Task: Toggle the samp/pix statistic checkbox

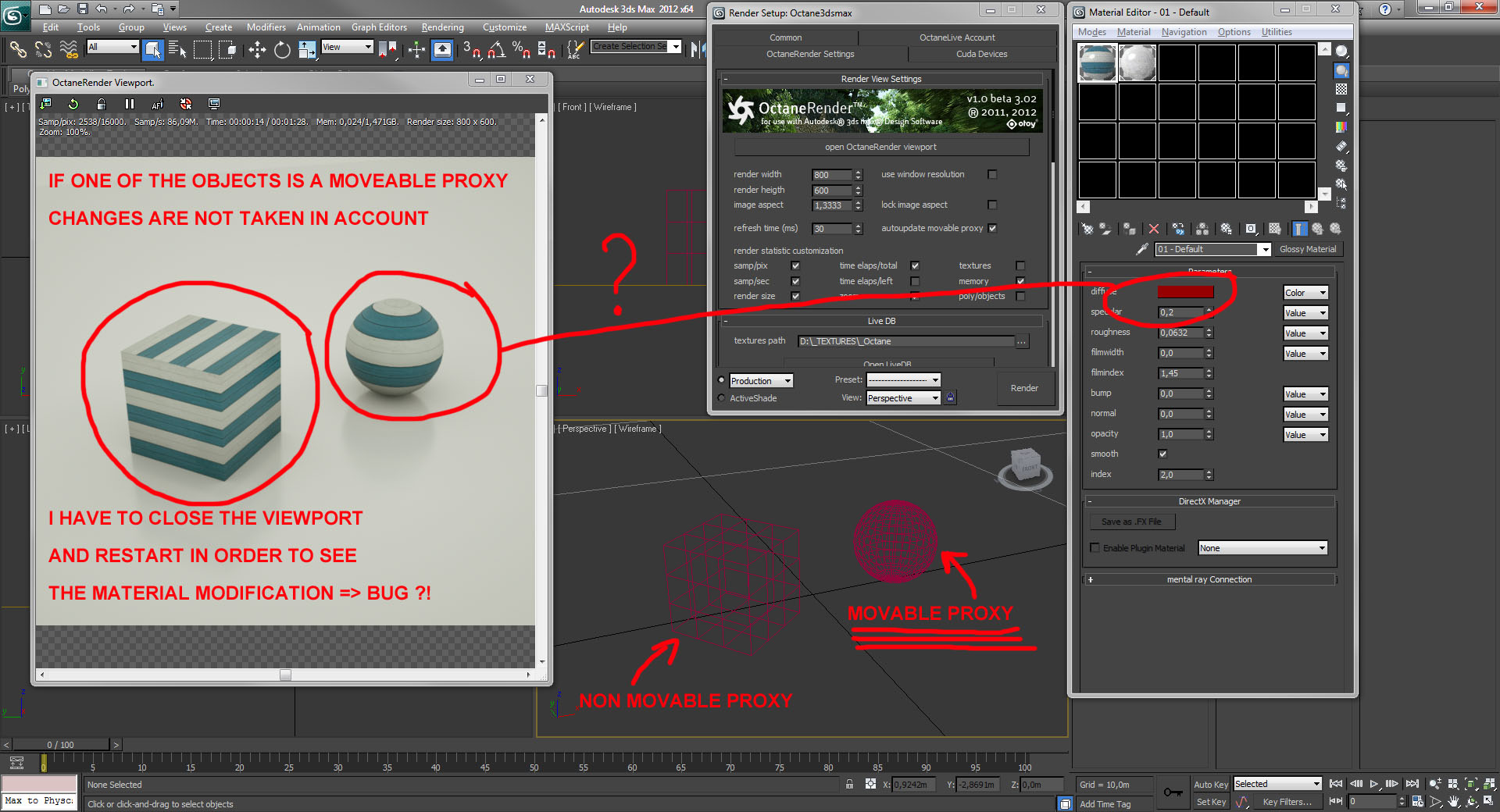Action: [795, 265]
